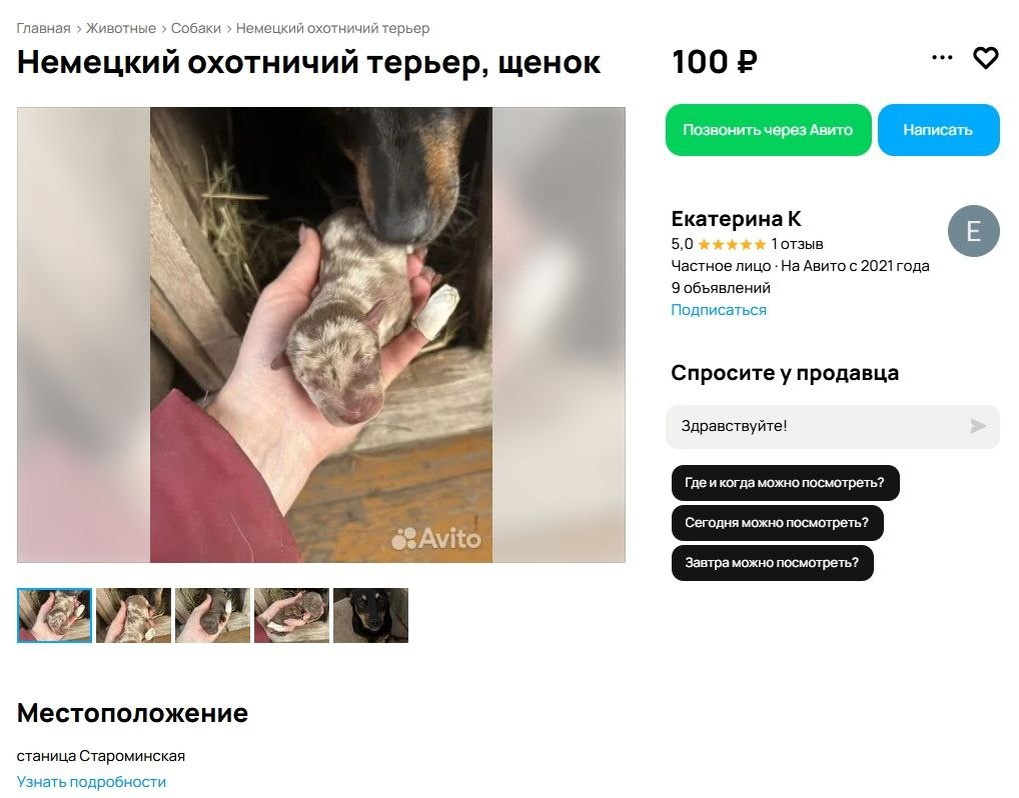The width and height of the screenshot is (1019, 798).
Task: Click the Avito watermark on photo
Action: [436, 538]
